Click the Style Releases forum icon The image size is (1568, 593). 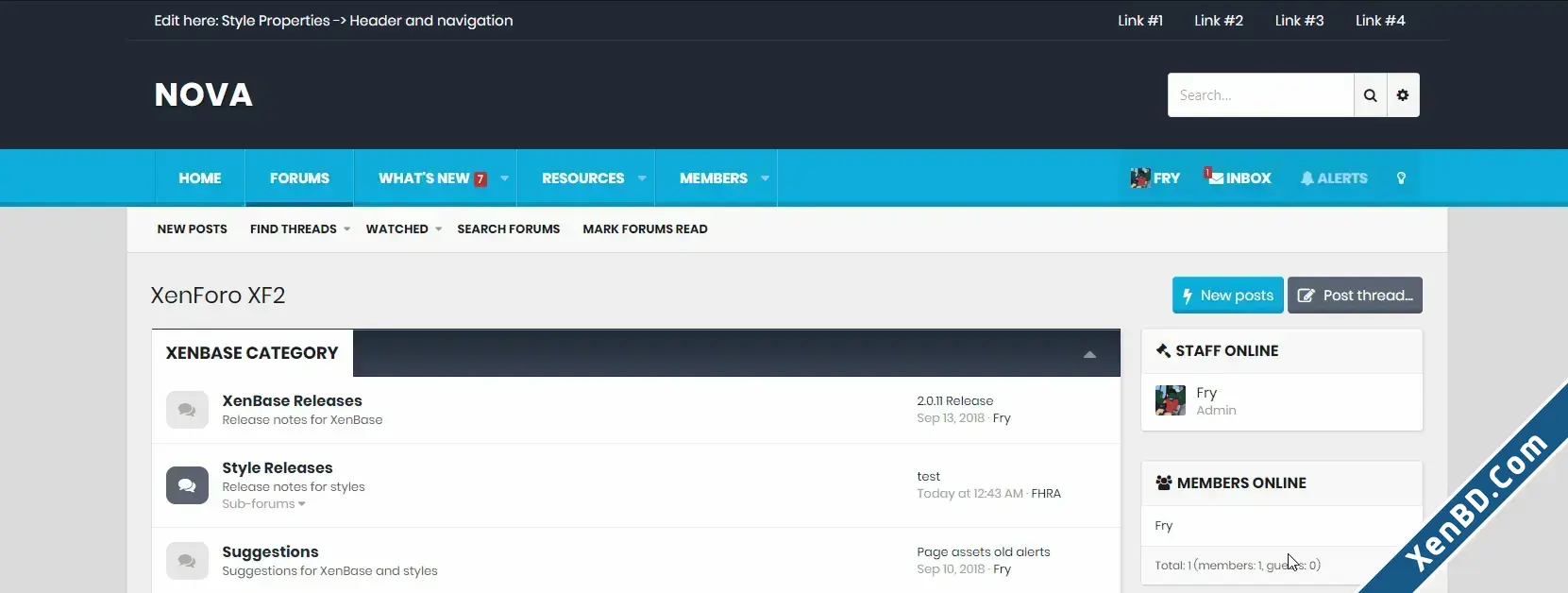click(x=187, y=485)
